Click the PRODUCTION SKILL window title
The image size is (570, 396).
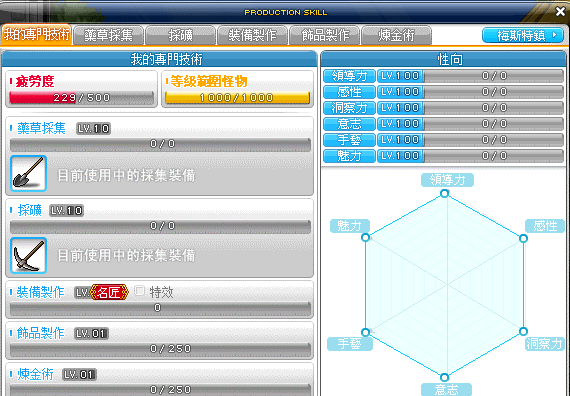pyautogui.click(x=286, y=12)
